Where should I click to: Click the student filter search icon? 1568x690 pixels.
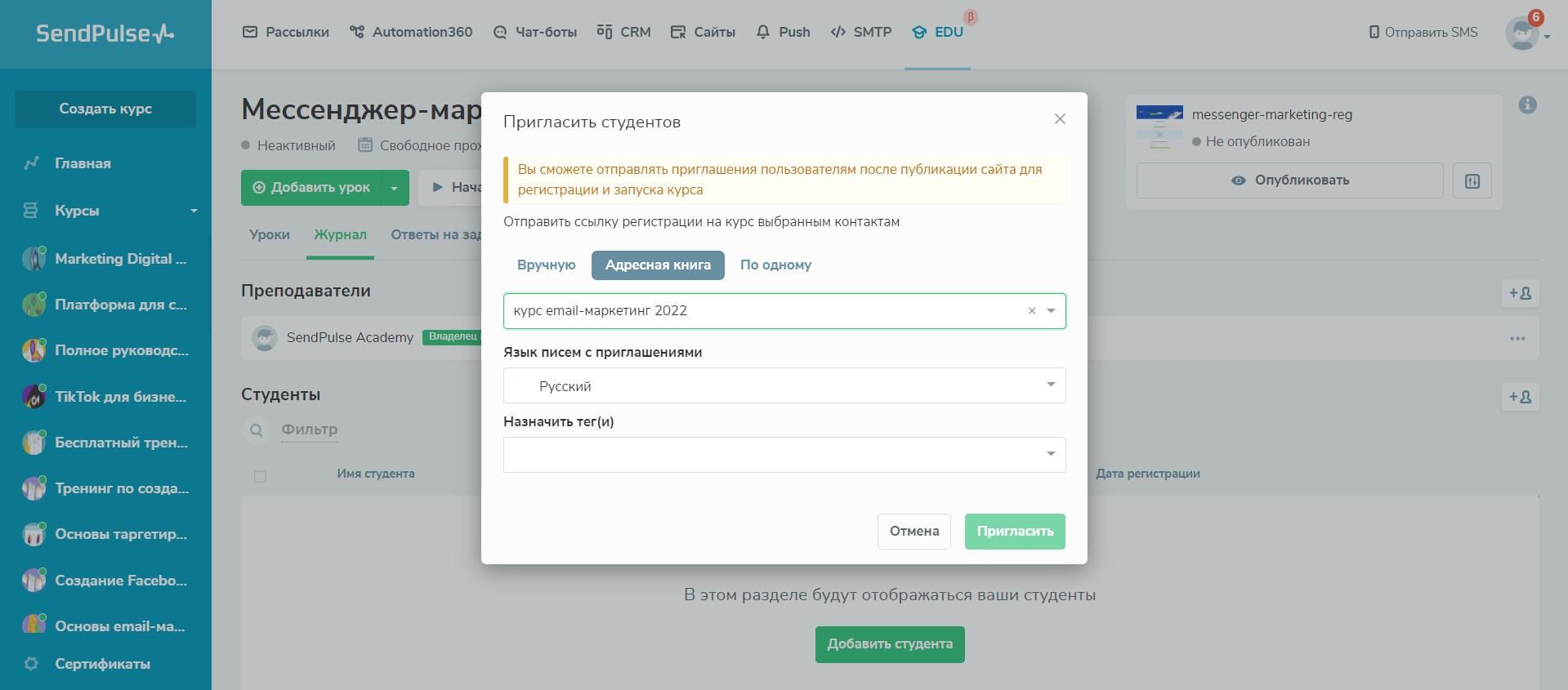pyautogui.click(x=257, y=430)
